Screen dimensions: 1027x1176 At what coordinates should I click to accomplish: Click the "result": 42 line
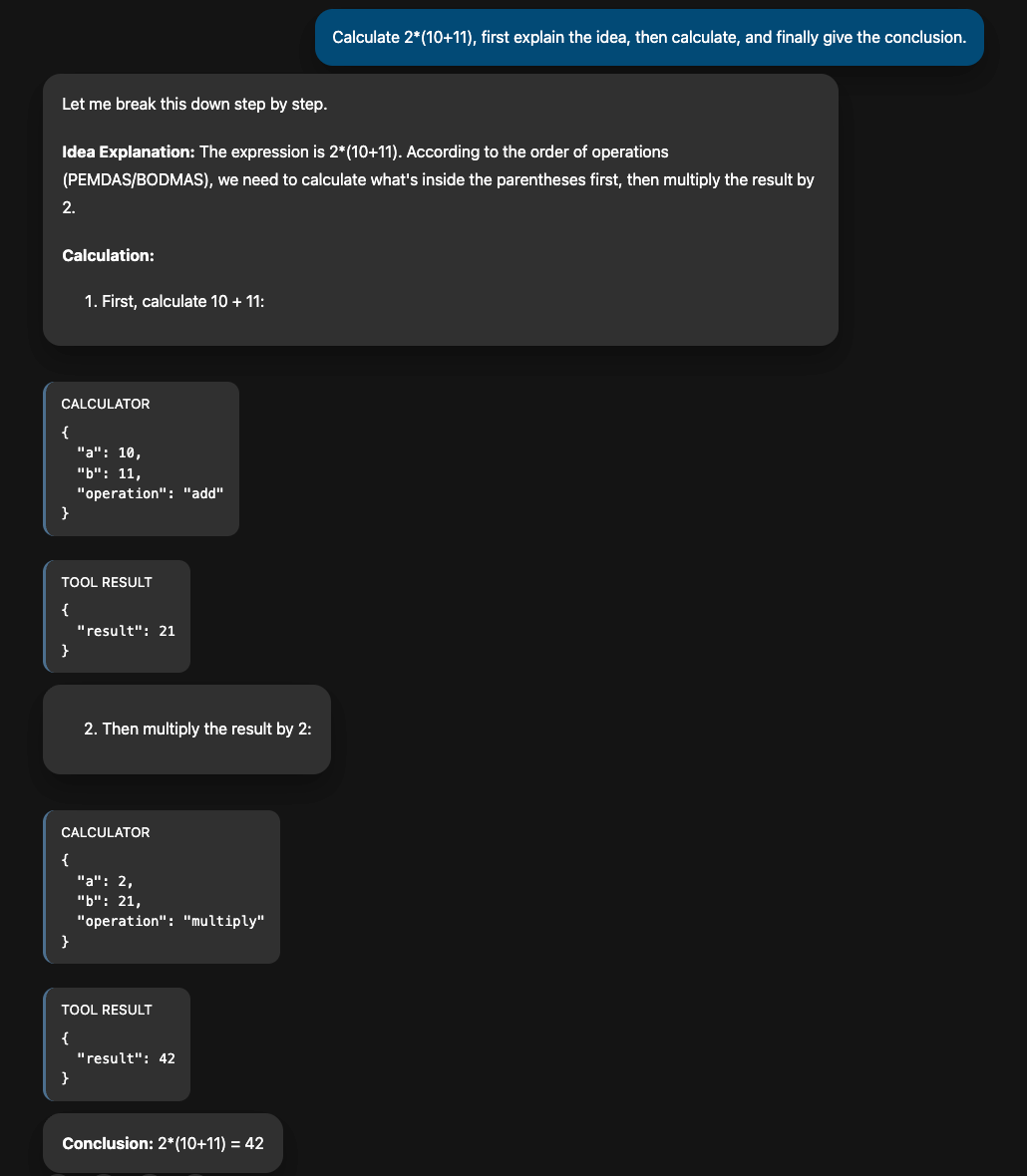click(x=126, y=1058)
